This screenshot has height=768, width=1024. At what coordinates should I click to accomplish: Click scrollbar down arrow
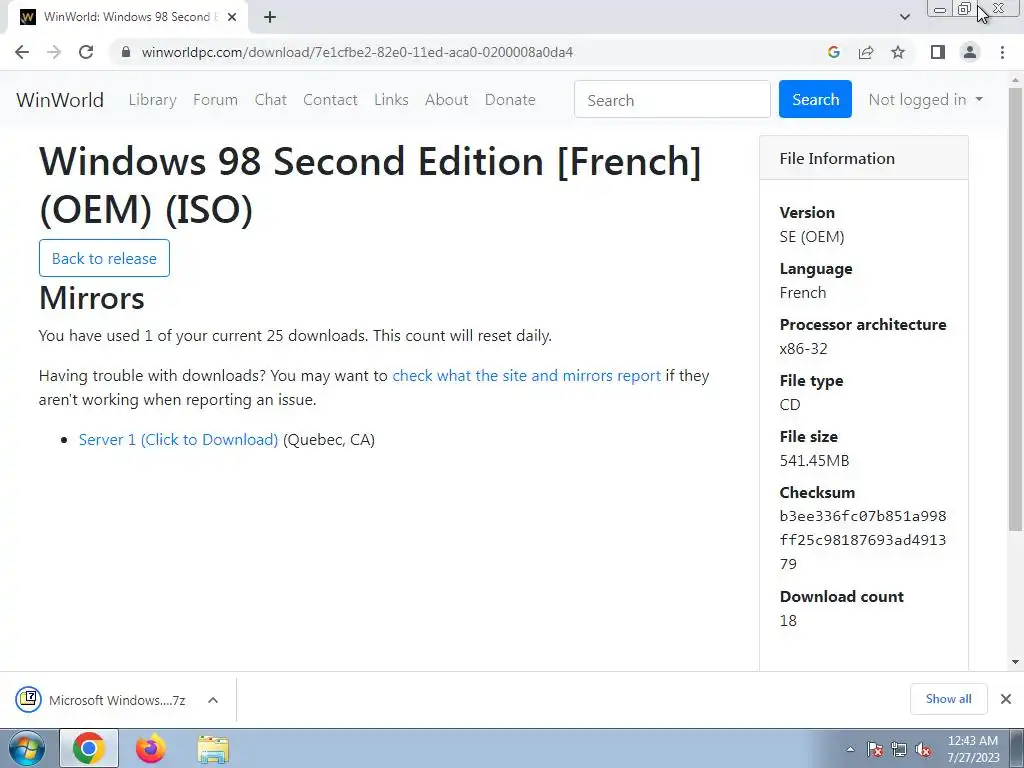tap(1015, 662)
